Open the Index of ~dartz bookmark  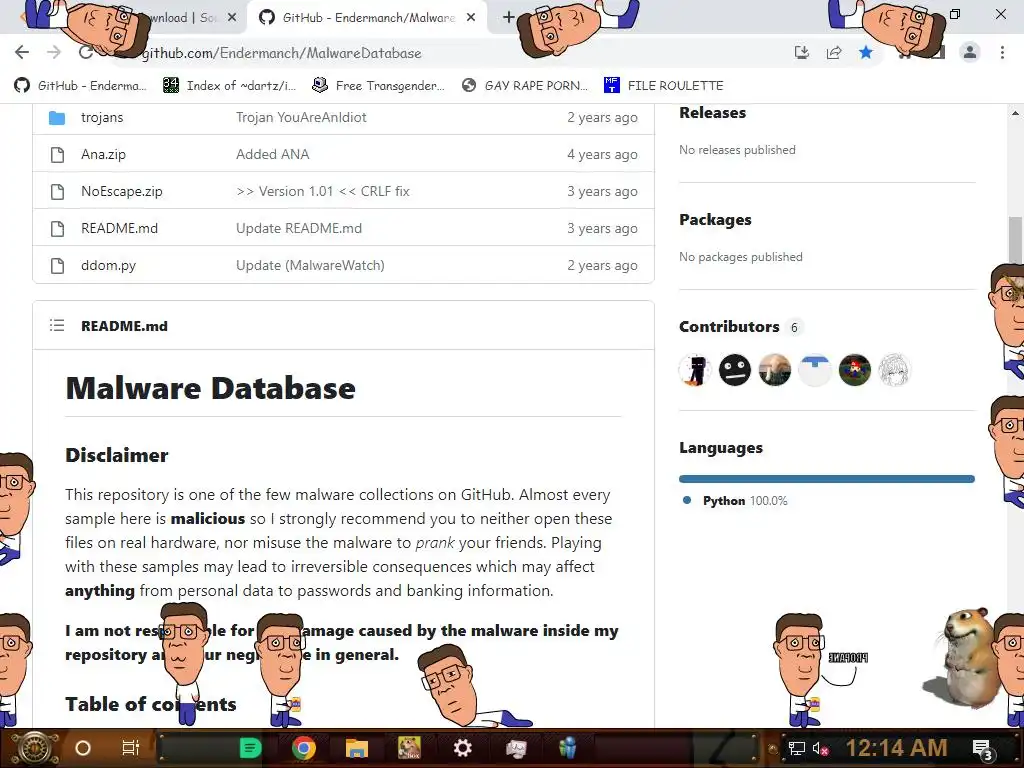coord(229,86)
